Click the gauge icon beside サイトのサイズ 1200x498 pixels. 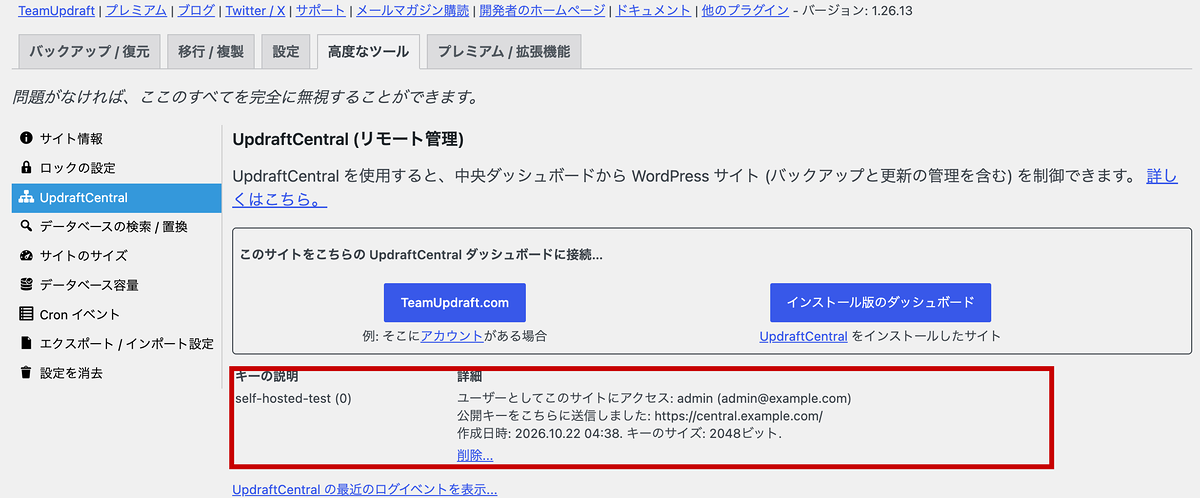tap(26, 256)
